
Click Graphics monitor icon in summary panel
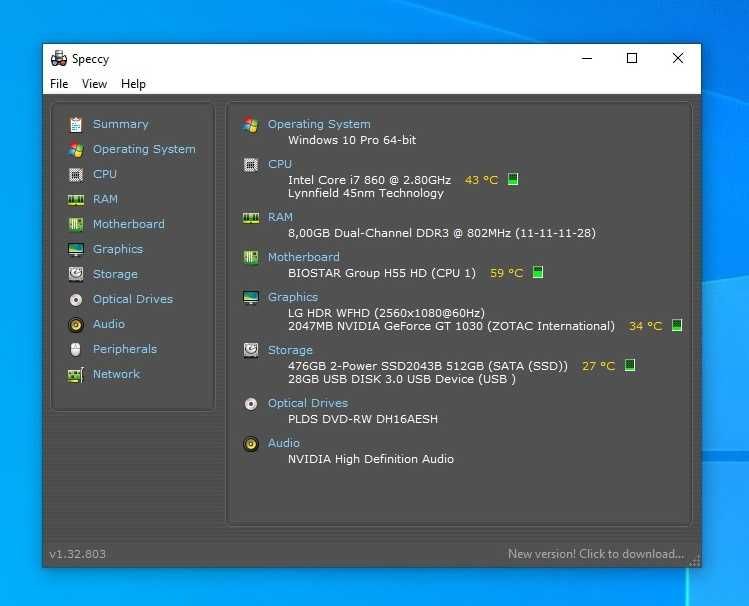[x=251, y=298]
